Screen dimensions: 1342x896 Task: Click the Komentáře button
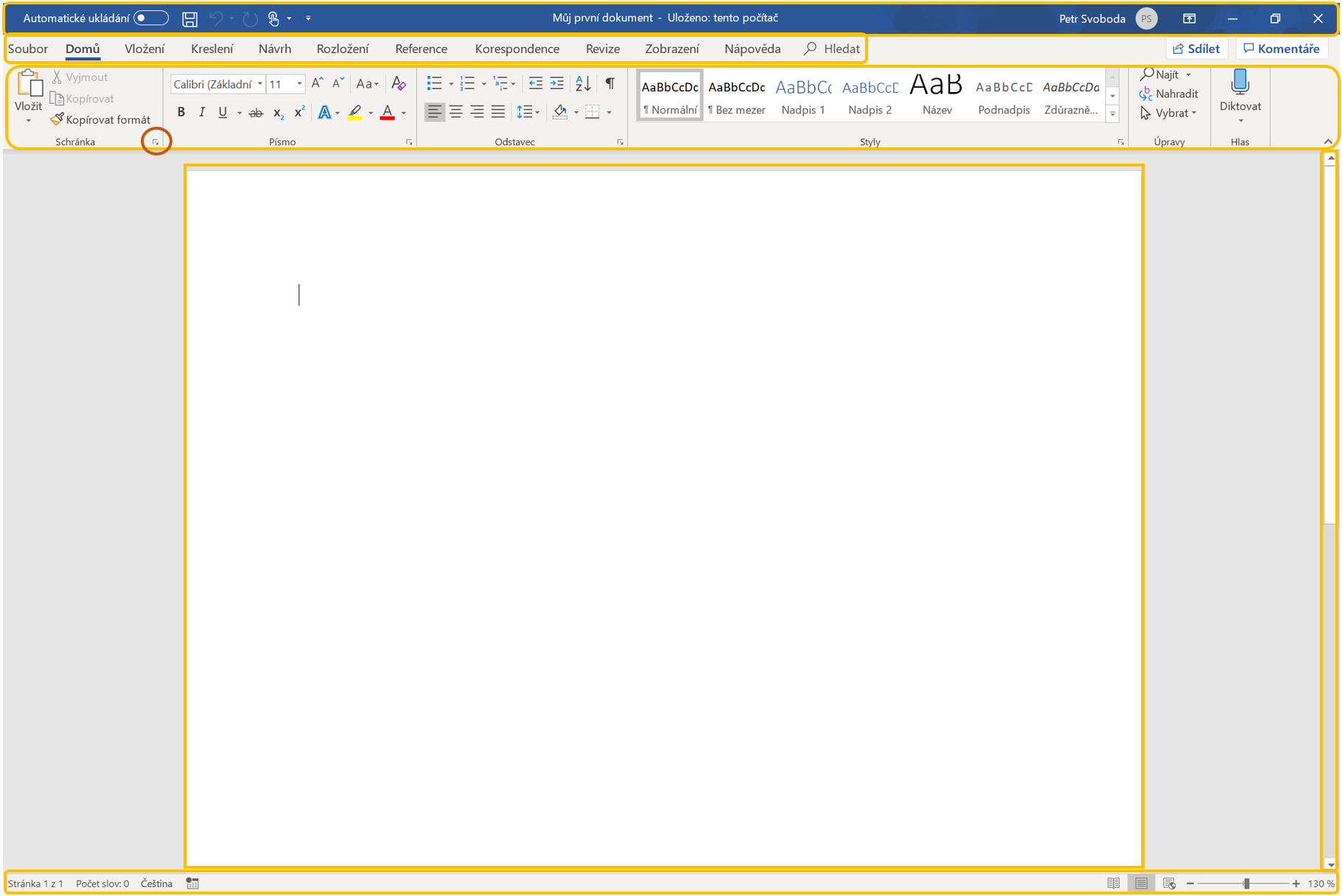[1281, 49]
